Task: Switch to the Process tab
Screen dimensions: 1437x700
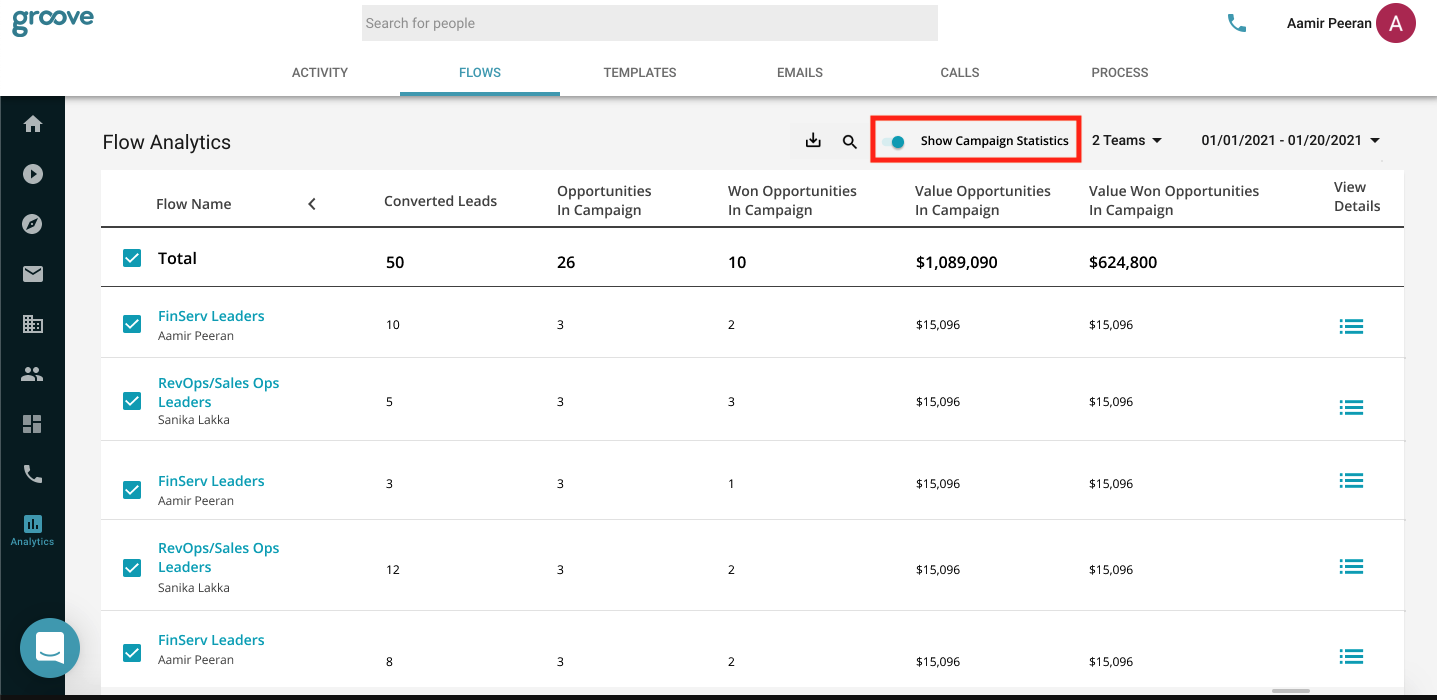Action: coord(1120,72)
